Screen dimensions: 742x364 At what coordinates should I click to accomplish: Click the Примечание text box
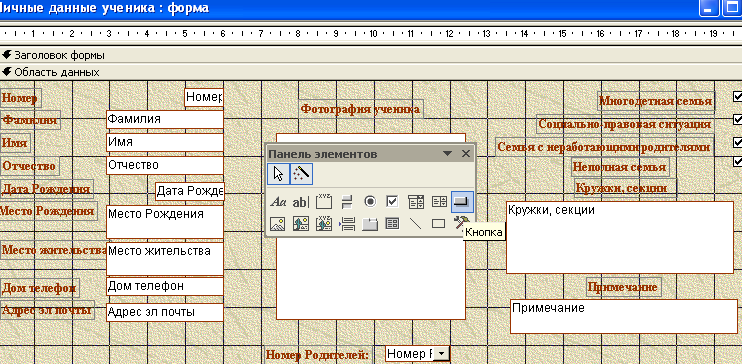(625, 316)
